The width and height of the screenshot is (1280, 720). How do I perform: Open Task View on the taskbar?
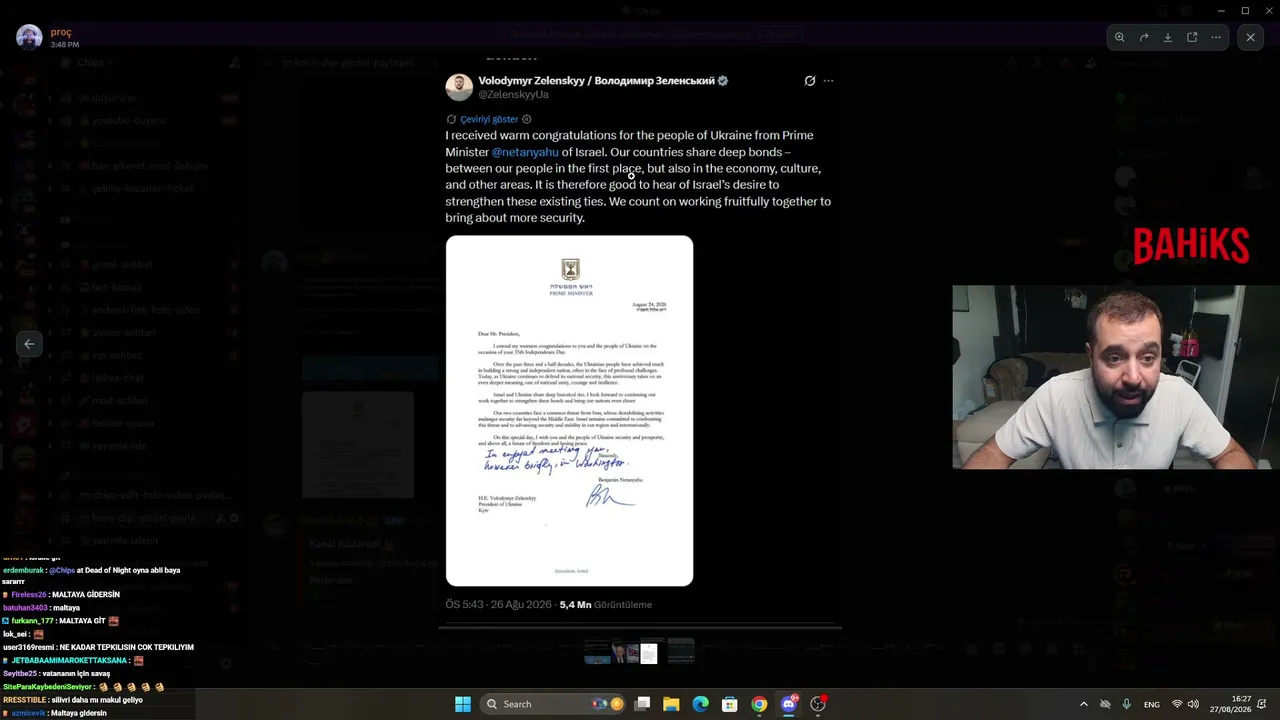(x=642, y=704)
